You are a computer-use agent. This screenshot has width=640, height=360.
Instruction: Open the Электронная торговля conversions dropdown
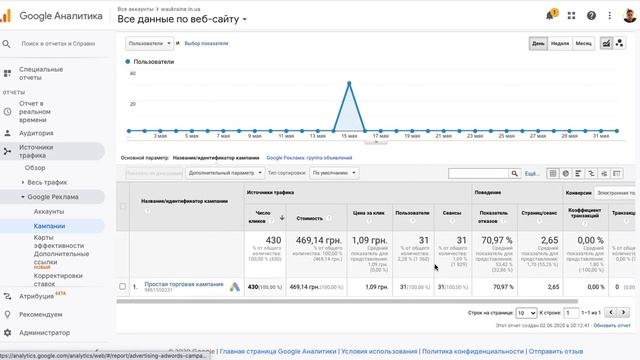[616, 193]
